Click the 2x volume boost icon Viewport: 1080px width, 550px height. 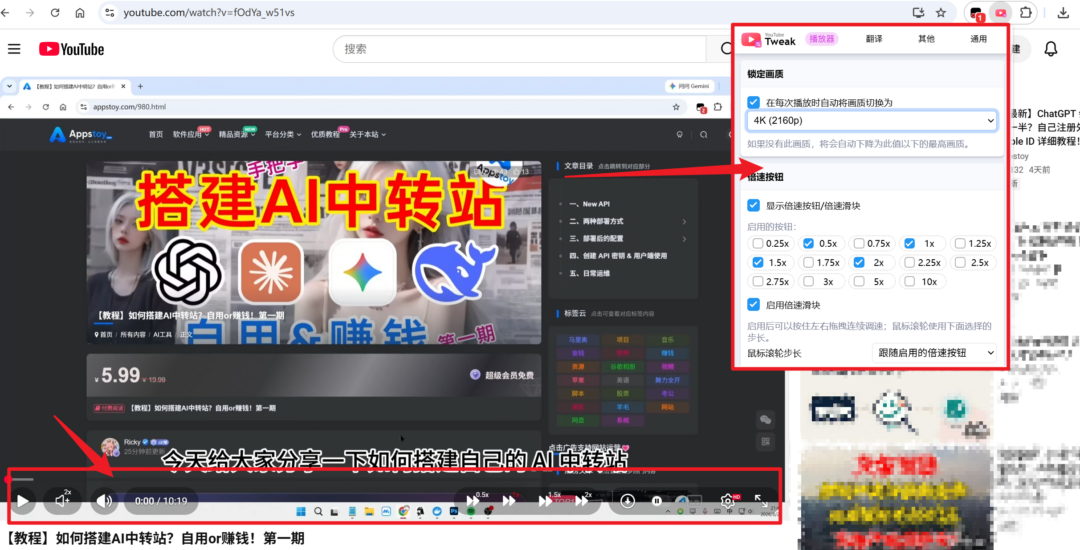pyautogui.click(x=63, y=500)
